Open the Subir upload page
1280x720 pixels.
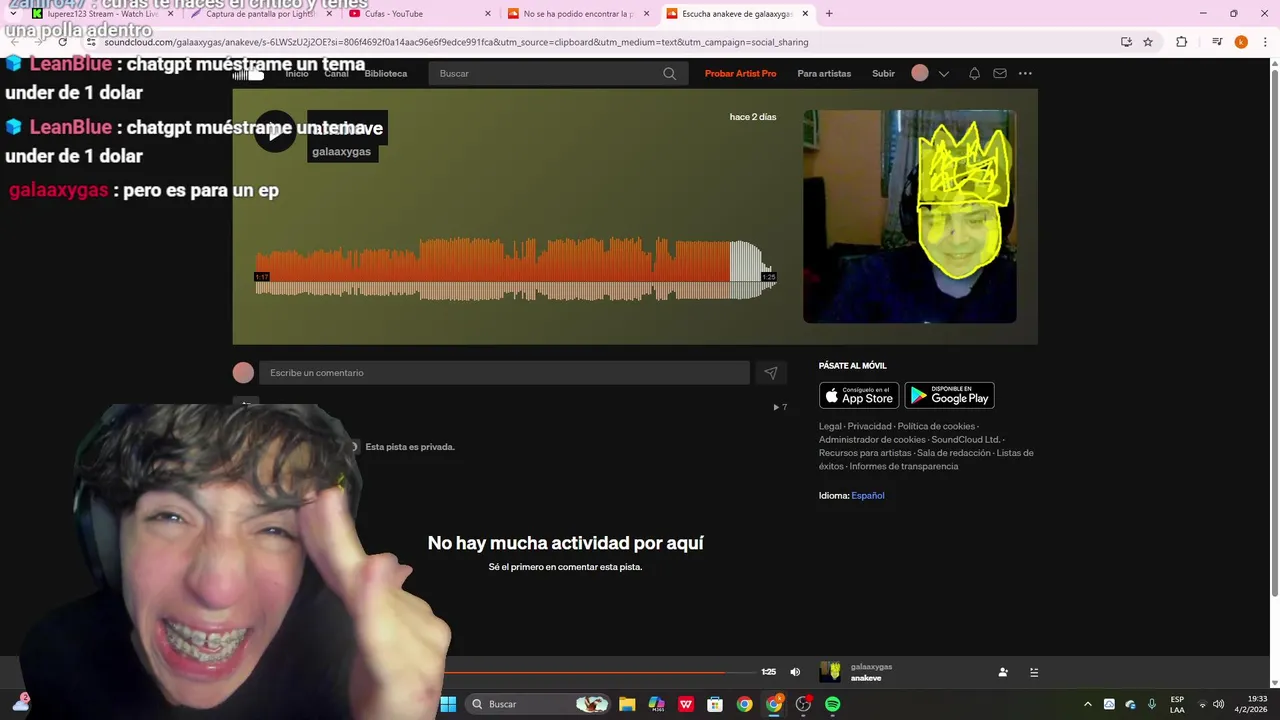(883, 73)
